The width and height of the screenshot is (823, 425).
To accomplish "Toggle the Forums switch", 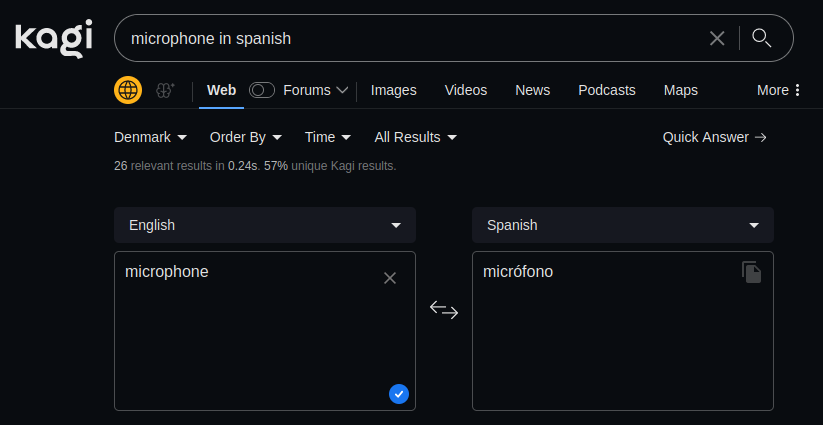I will tap(262, 90).
